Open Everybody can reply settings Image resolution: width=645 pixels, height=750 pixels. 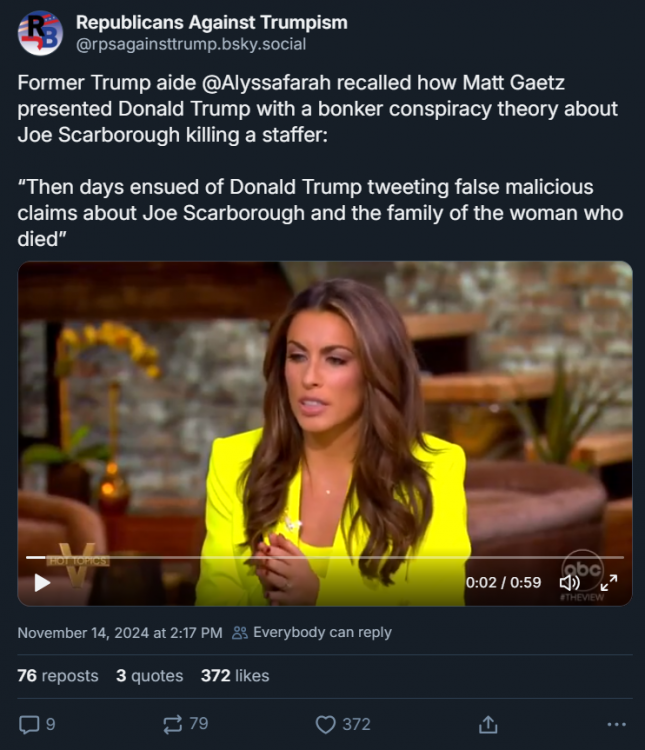click(322, 632)
